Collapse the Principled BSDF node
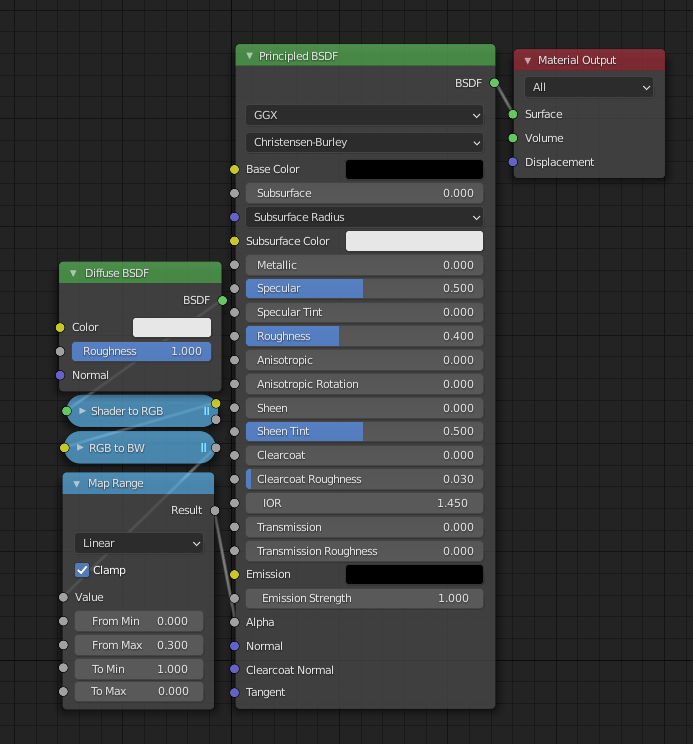Viewport: 693px width, 744px height. (249, 56)
